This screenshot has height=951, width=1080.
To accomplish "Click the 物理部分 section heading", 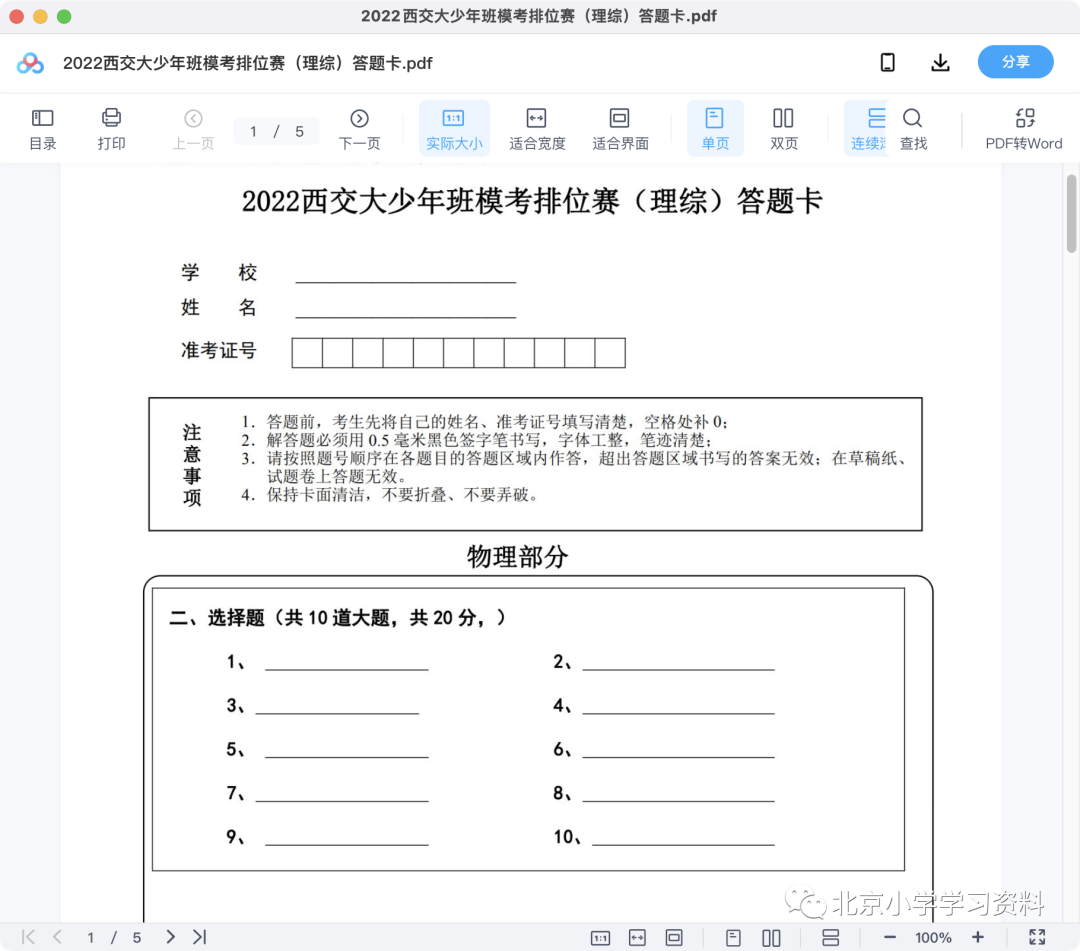I will [x=517, y=556].
